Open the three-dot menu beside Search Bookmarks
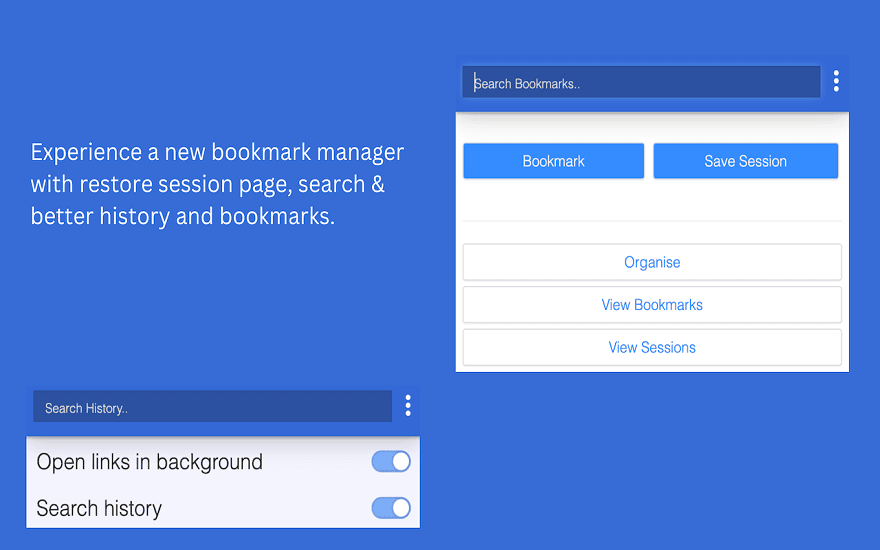 coord(836,81)
